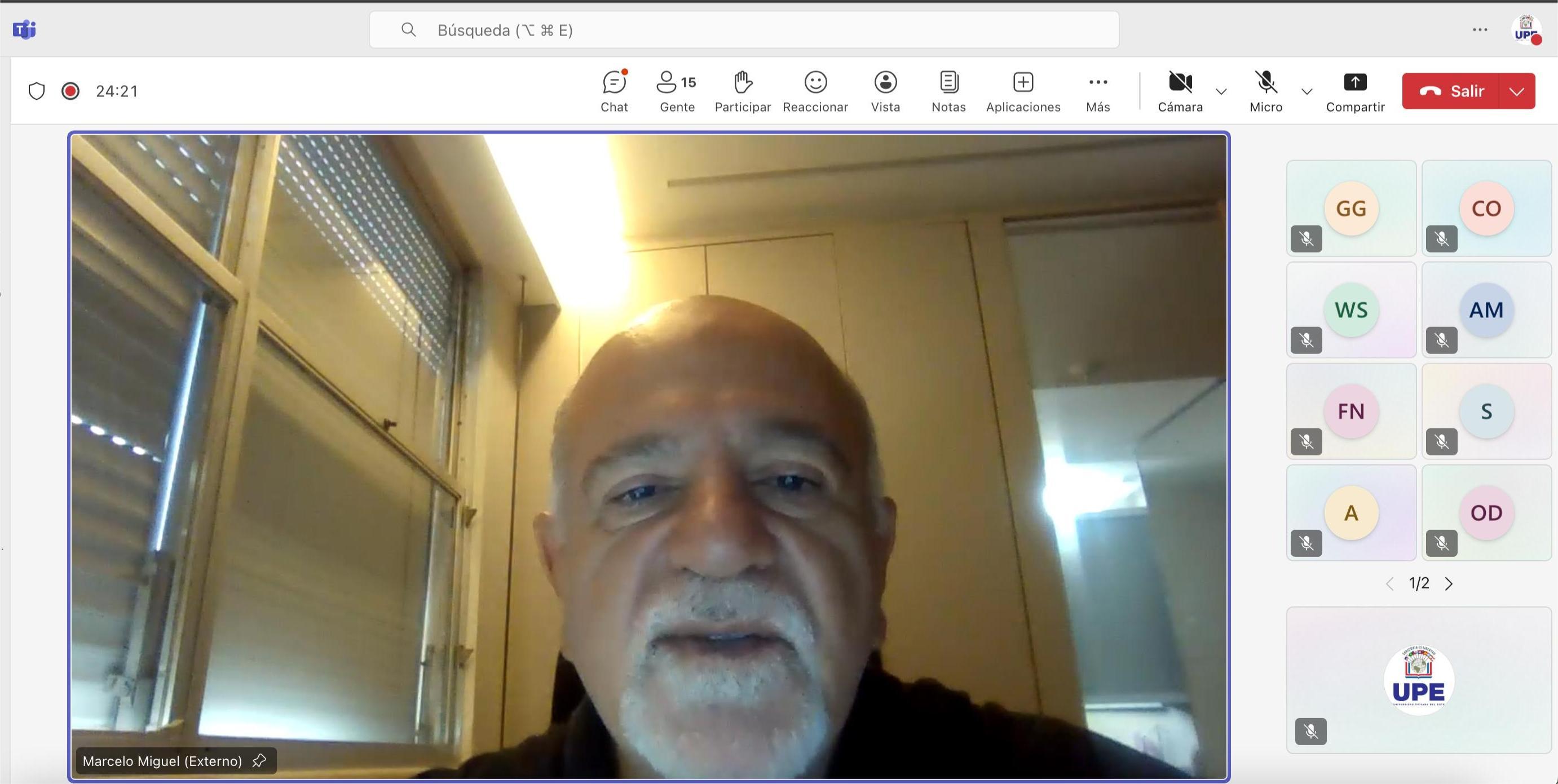This screenshot has width=1558, height=784.
Task: Change layout with Vista
Action: click(x=885, y=91)
